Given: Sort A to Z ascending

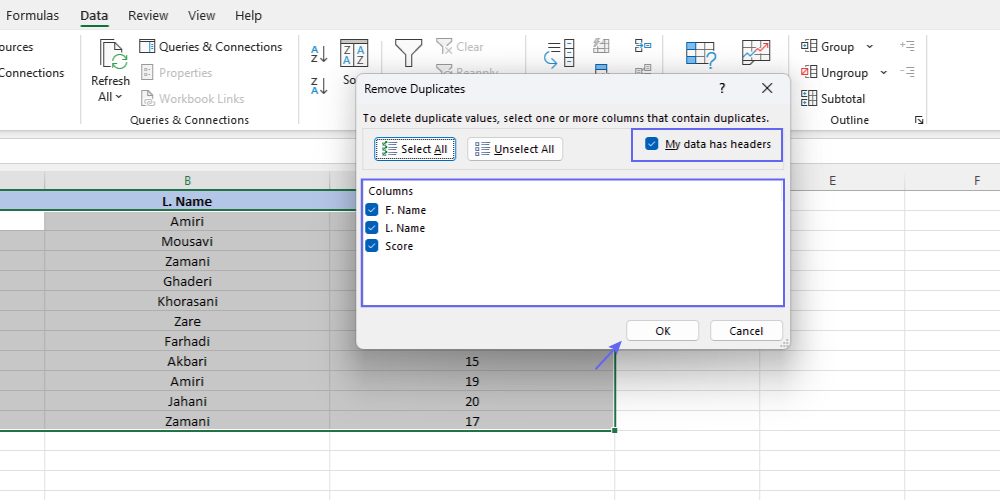Looking at the screenshot, I should pos(319,54).
